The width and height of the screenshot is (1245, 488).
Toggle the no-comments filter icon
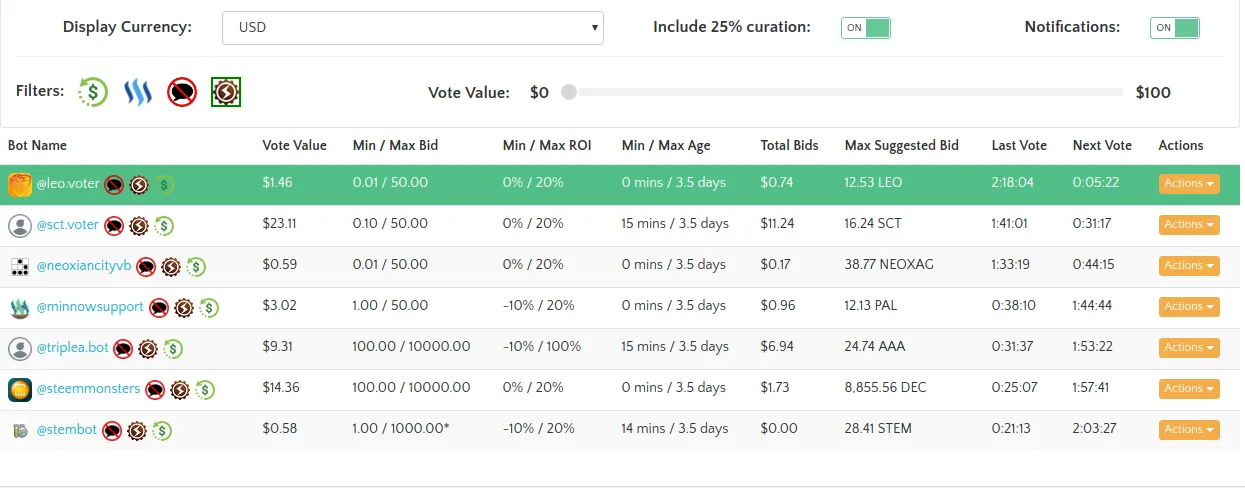[182, 92]
